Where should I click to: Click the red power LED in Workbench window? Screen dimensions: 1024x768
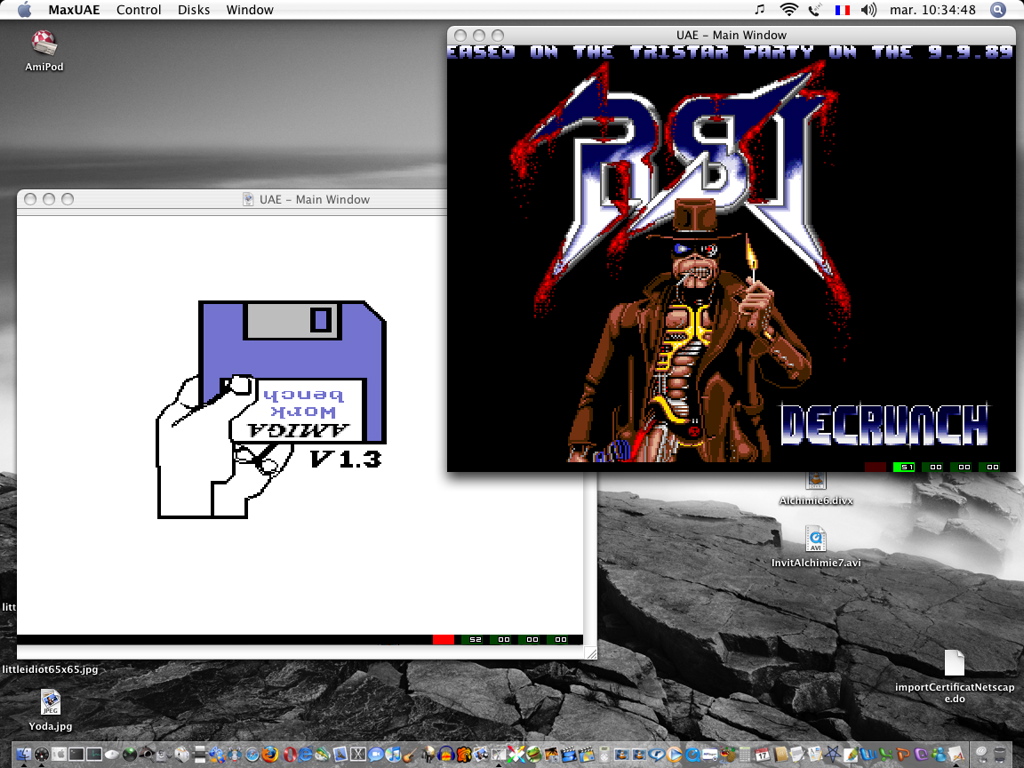coord(443,640)
